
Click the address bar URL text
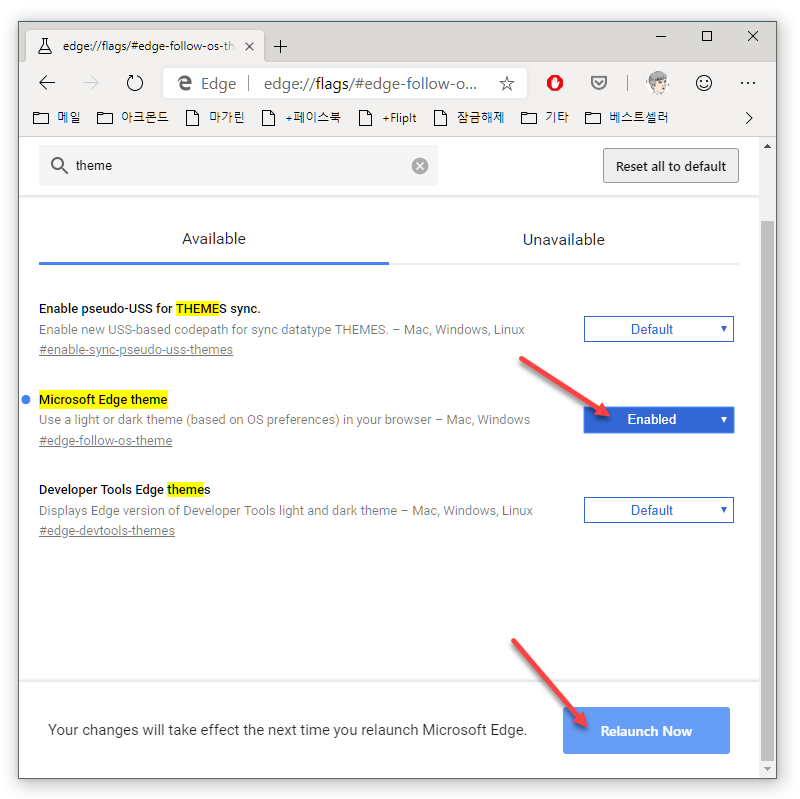pyautogui.click(x=370, y=83)
